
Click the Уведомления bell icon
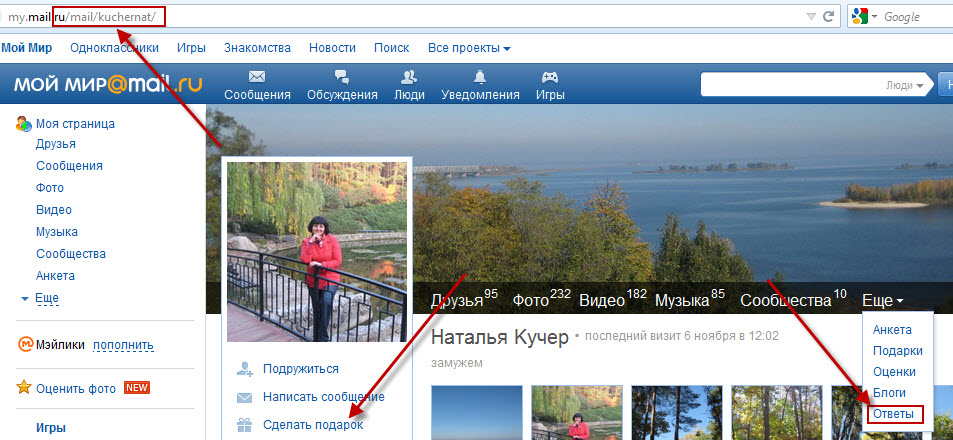480,77
